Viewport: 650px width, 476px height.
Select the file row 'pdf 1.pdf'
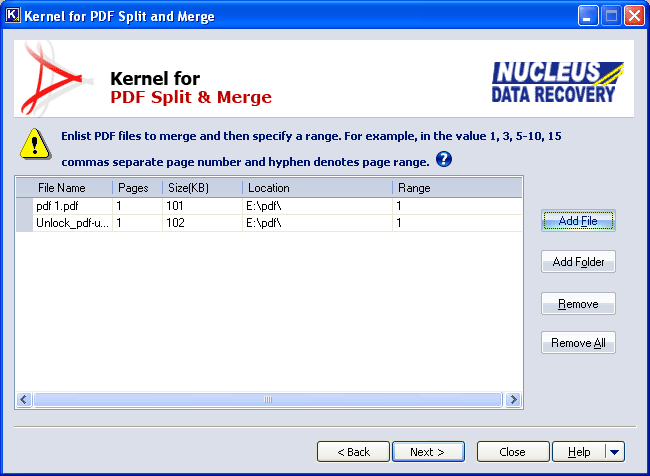point(269,206)
